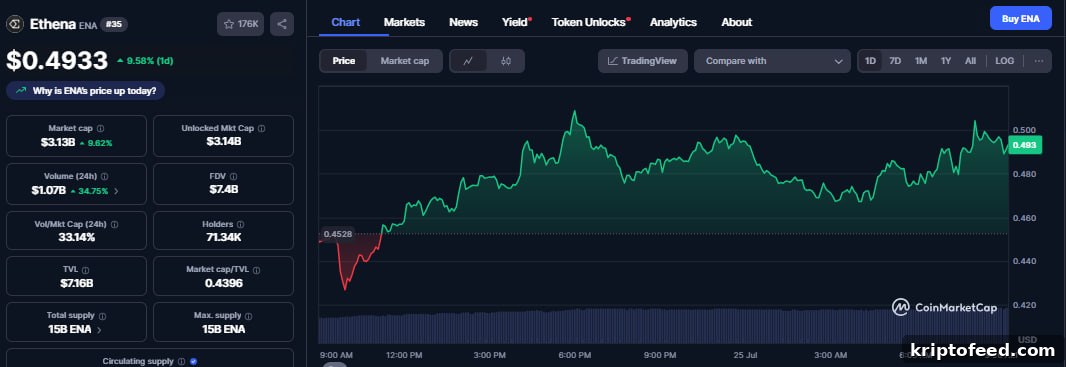Set chart range to 1M

coord(921,61)
